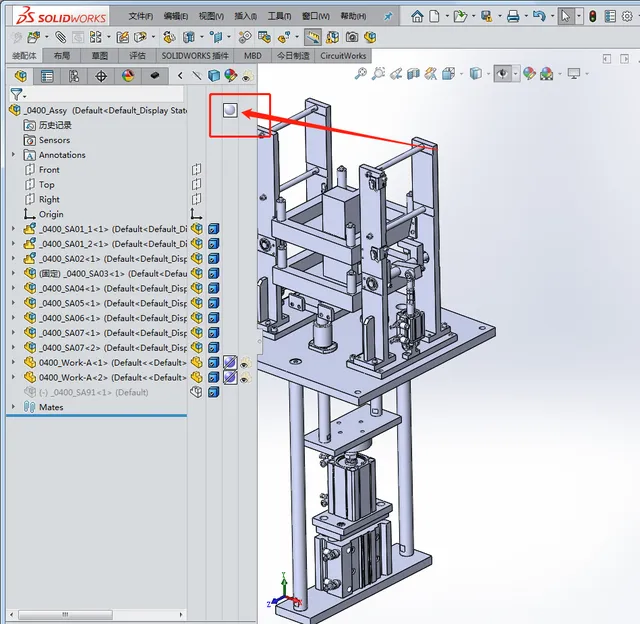
Task: Activate the Select cursor tool
Action: (566, 16)
